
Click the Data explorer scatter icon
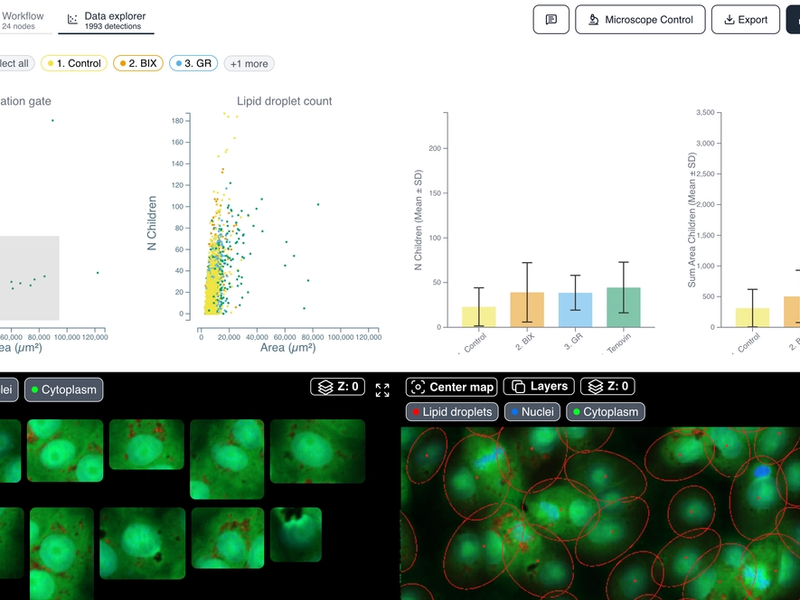[72, 19]
